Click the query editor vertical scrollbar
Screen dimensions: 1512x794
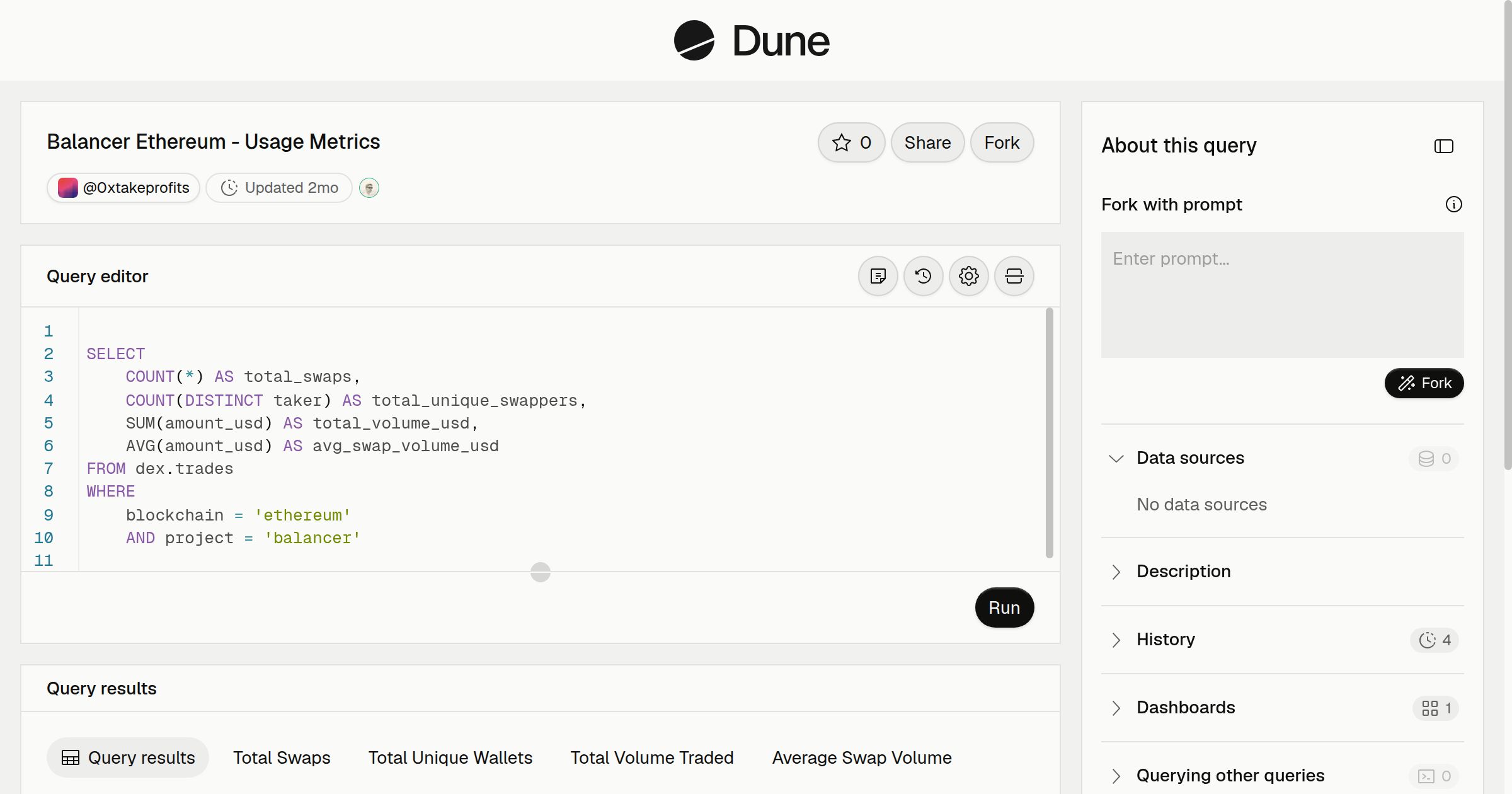click(x=1050, y=433)
